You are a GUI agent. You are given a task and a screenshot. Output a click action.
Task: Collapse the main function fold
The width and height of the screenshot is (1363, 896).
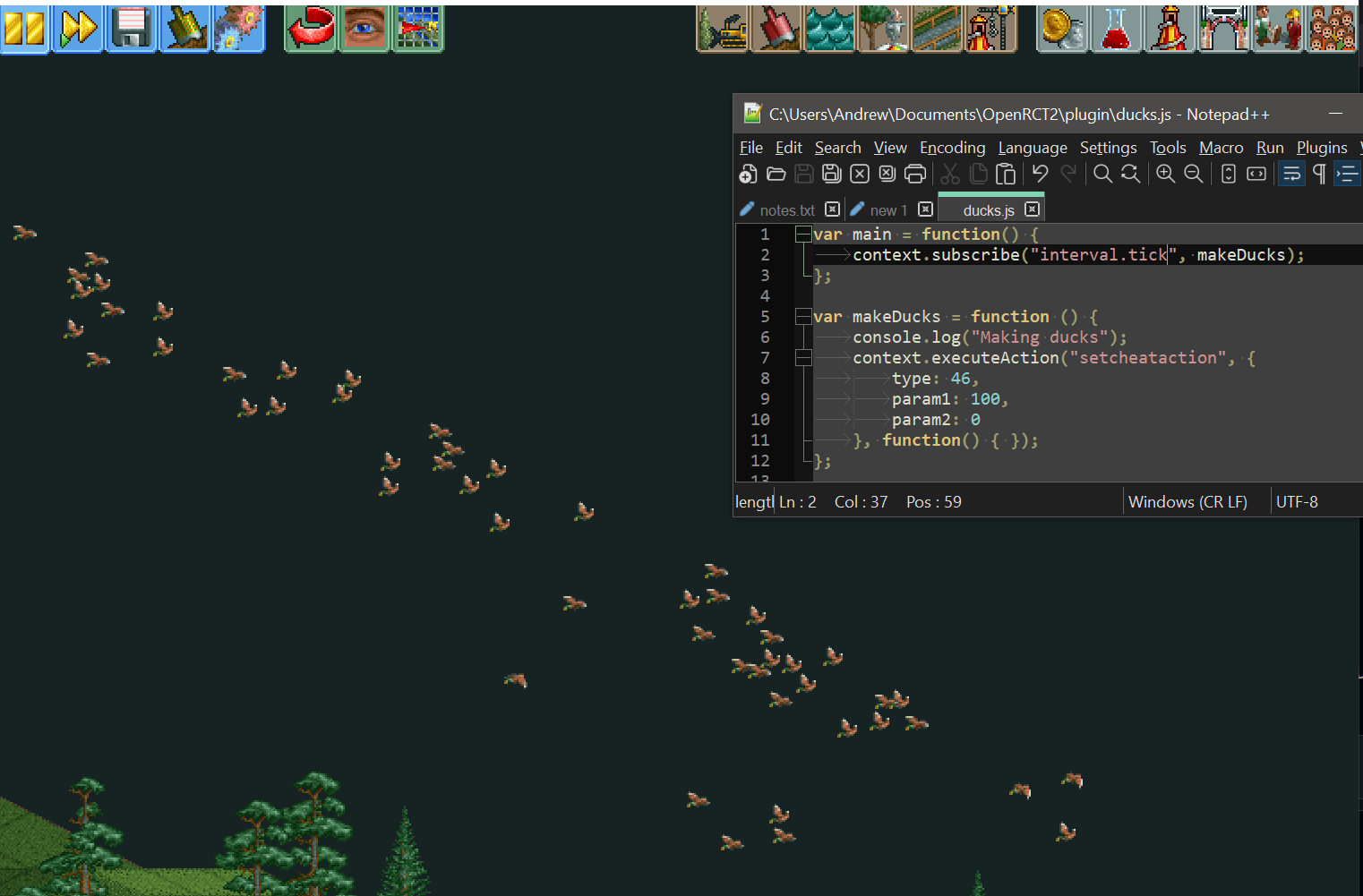tap(803, 234)
